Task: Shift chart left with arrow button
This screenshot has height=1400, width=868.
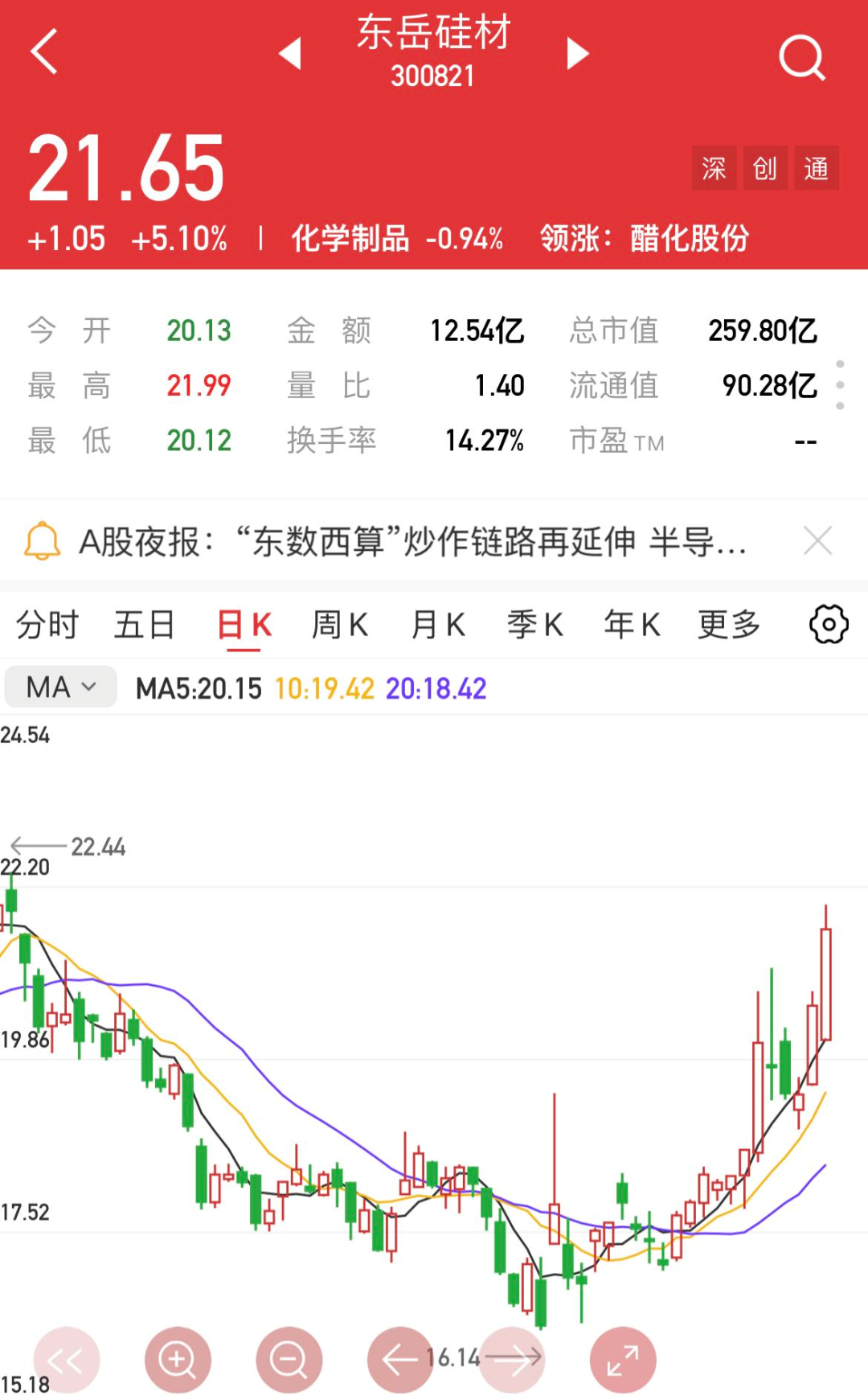Action: (x=400, y=1360)
